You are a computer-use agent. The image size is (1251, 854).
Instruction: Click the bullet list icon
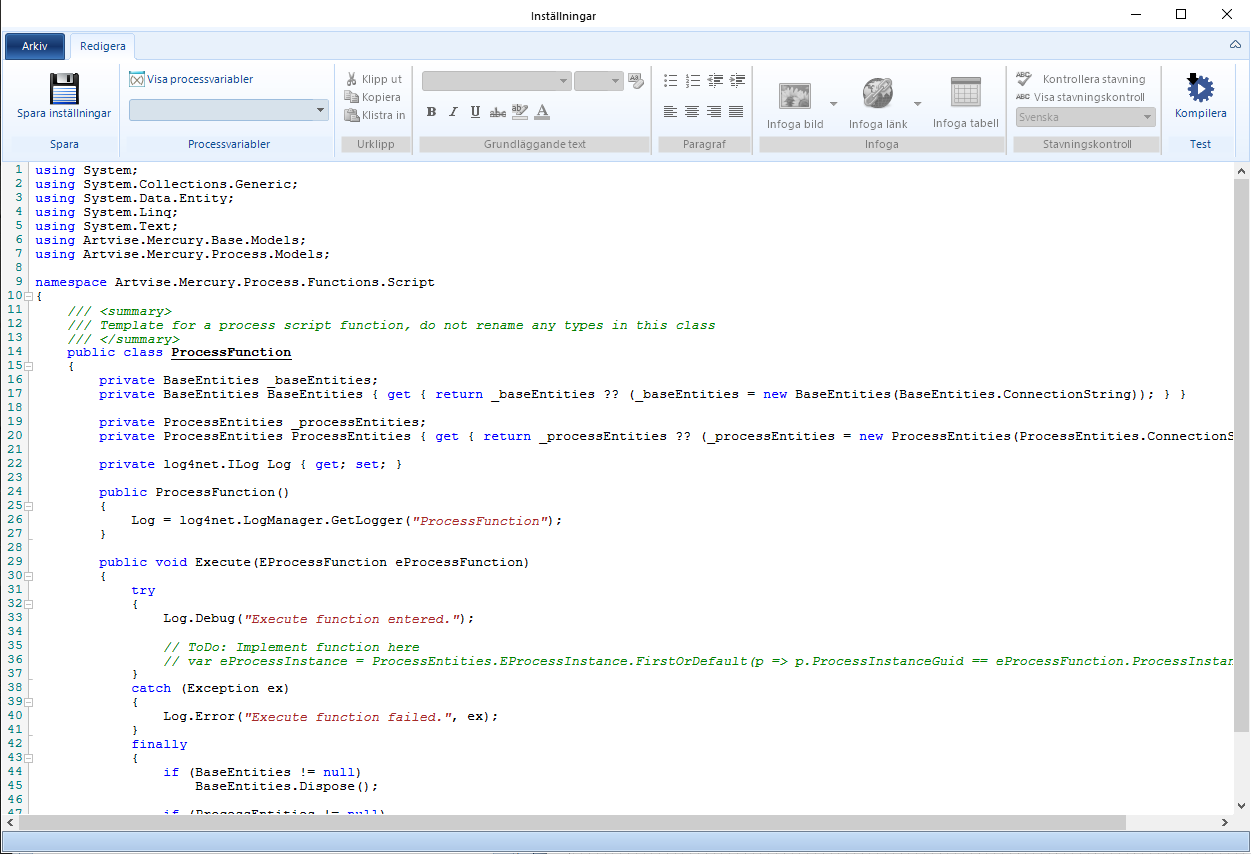pos(670,80)
